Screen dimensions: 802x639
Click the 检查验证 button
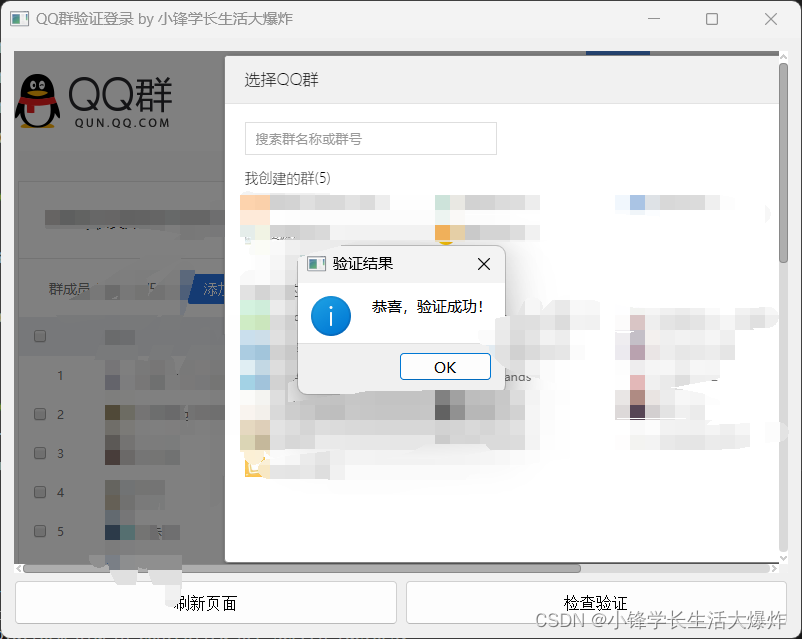tap(595, 602)
